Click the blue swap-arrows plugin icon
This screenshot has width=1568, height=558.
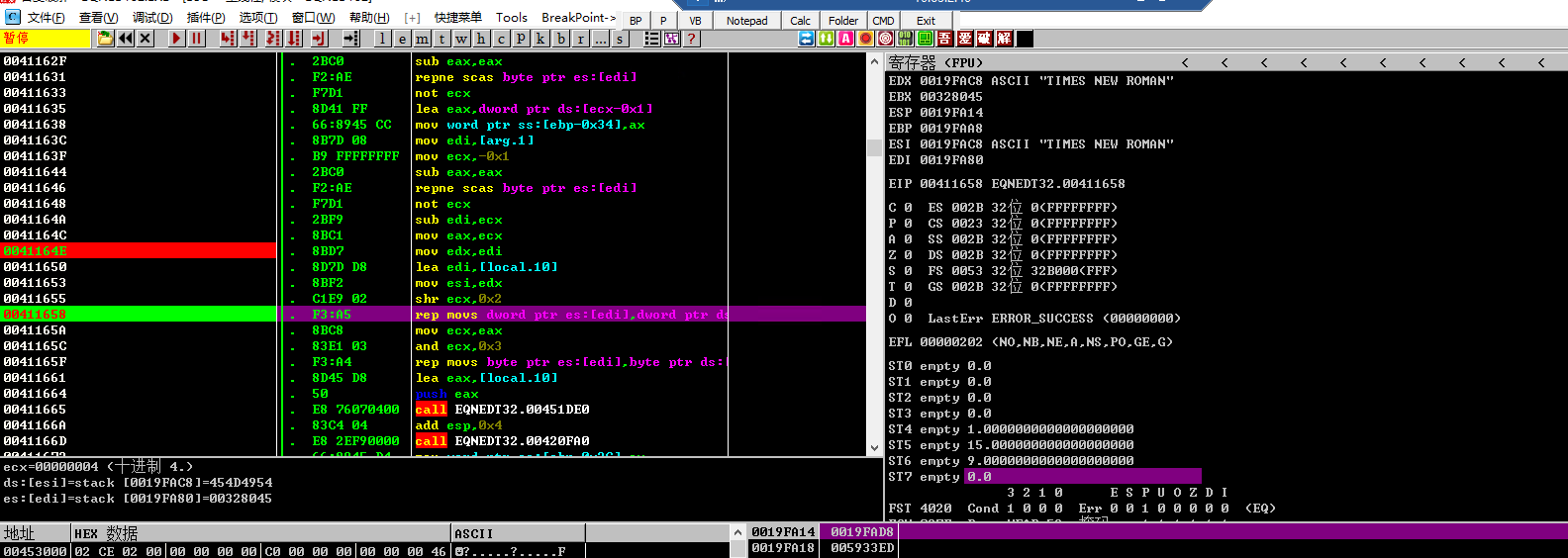coord(807,39)
